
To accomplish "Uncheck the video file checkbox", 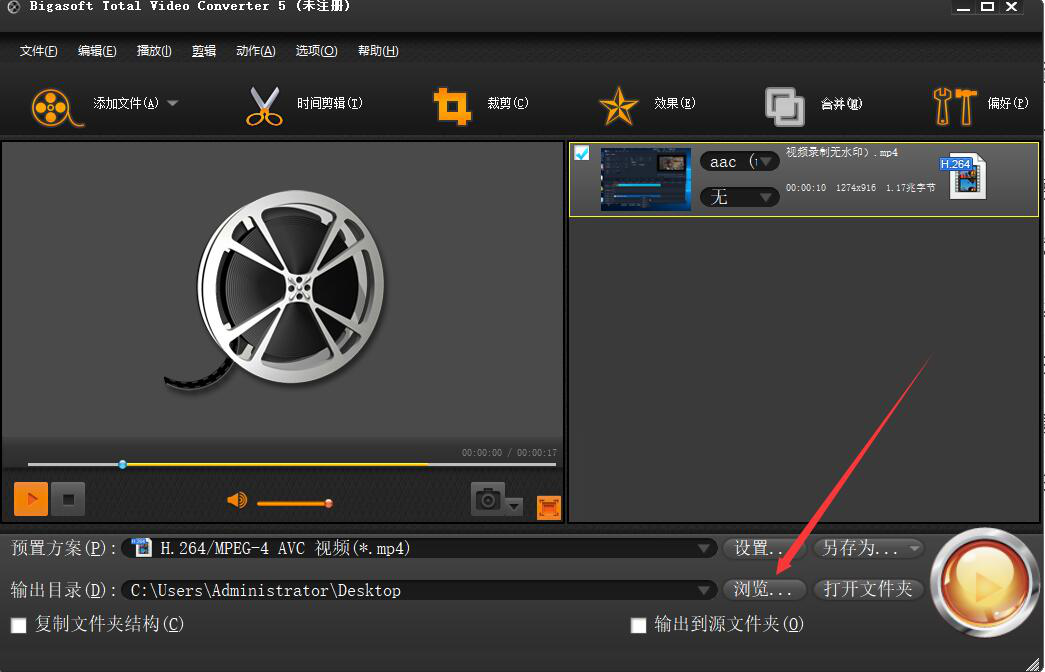I will coord(582,153).
